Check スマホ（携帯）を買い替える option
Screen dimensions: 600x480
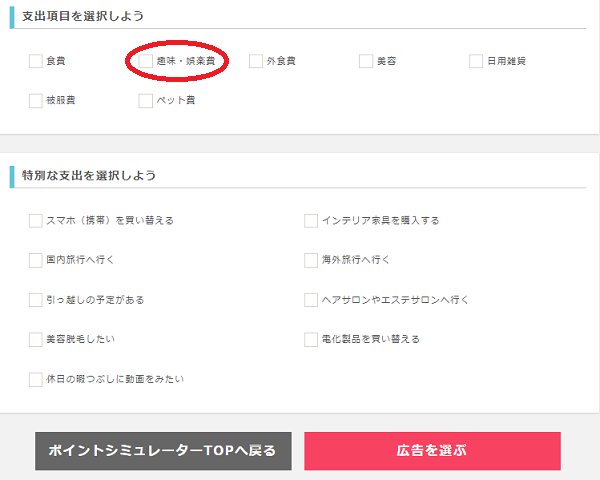[36, 220]
